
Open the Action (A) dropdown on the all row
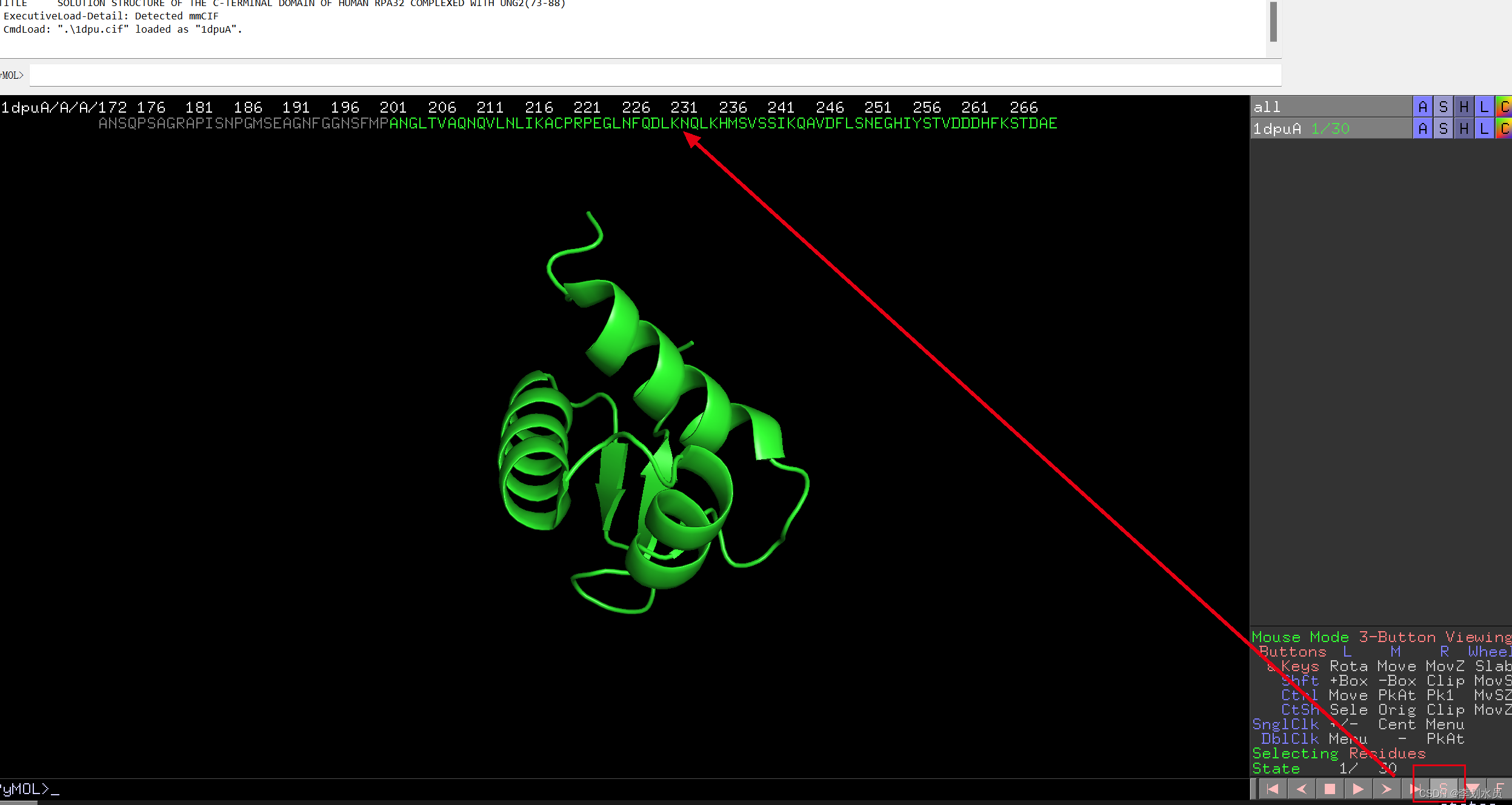point(1422,107)
